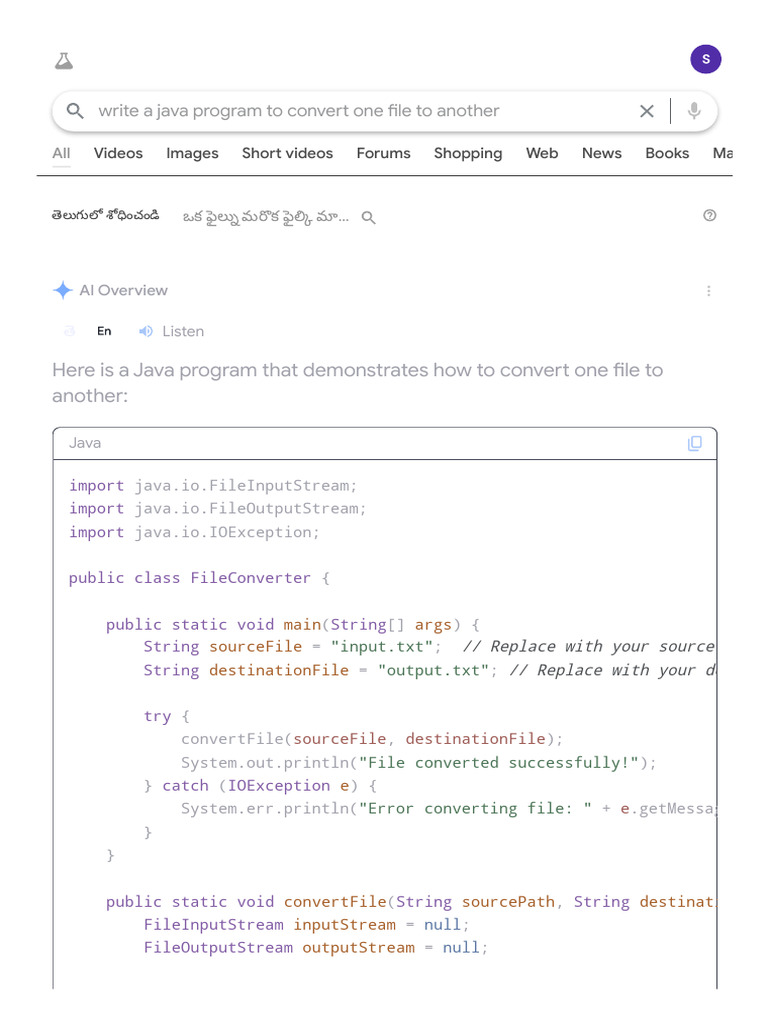Select the Shopping results tab
The width and height of the screenshot is (768, 1024).
[x=468, y=153]
